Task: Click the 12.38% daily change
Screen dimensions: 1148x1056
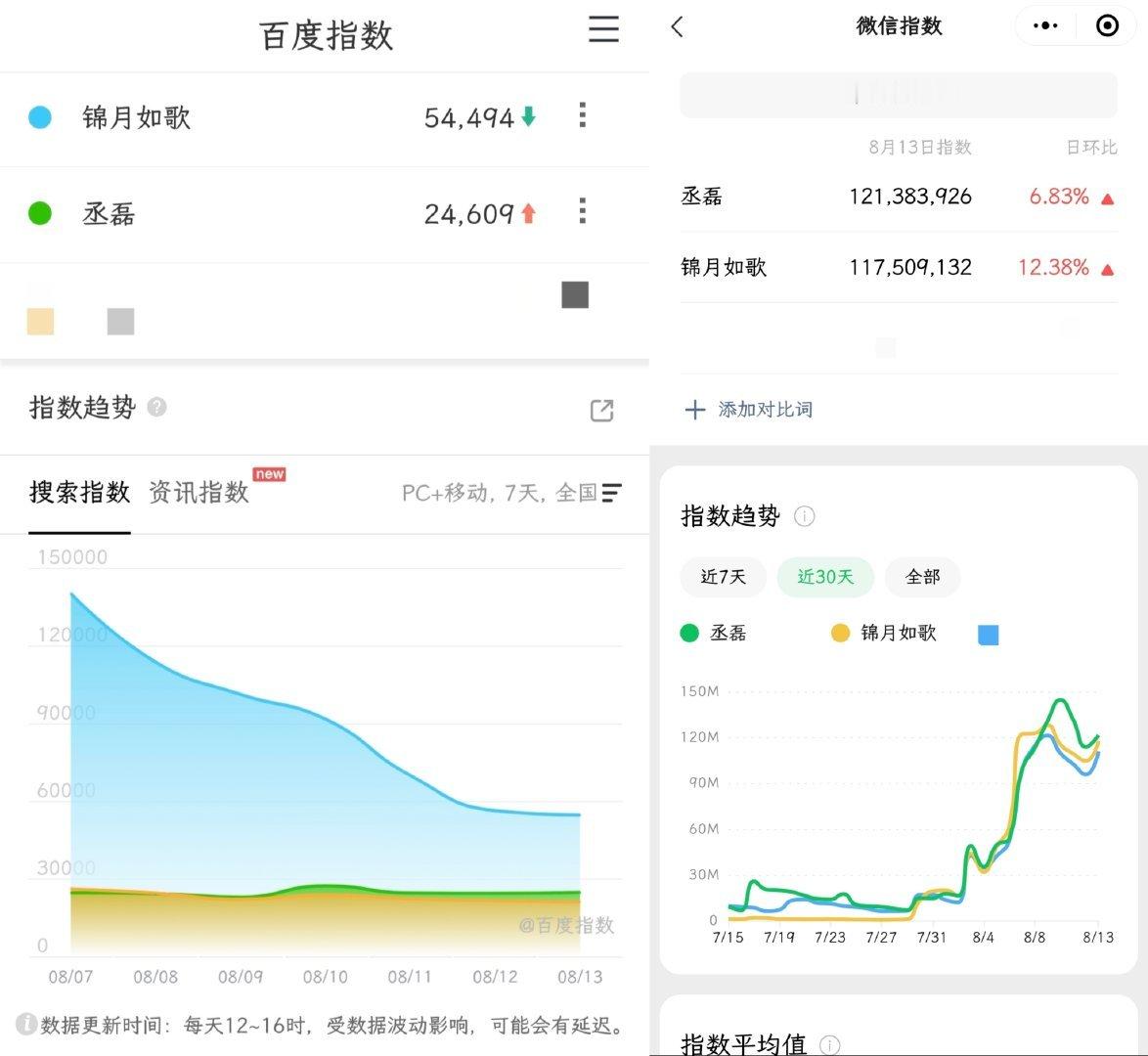Action: click(1053, 267)
